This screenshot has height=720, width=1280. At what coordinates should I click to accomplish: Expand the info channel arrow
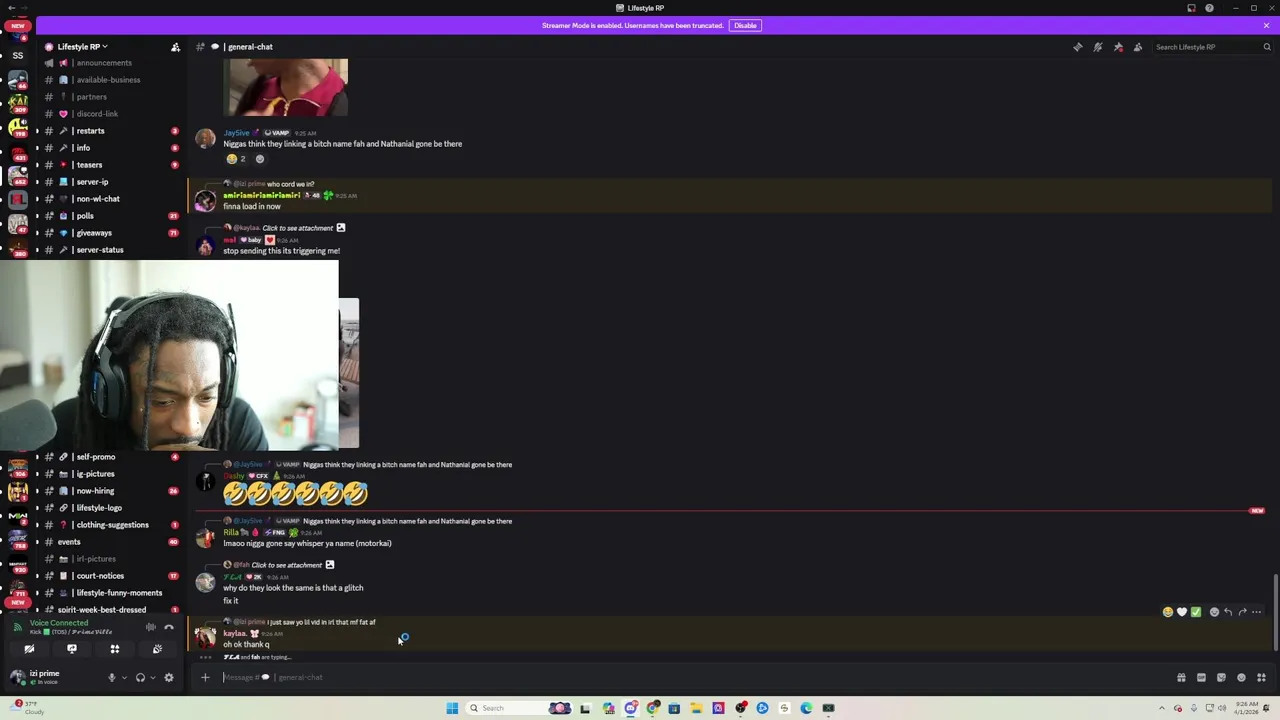pyautogui.click(x=38, y=148)
